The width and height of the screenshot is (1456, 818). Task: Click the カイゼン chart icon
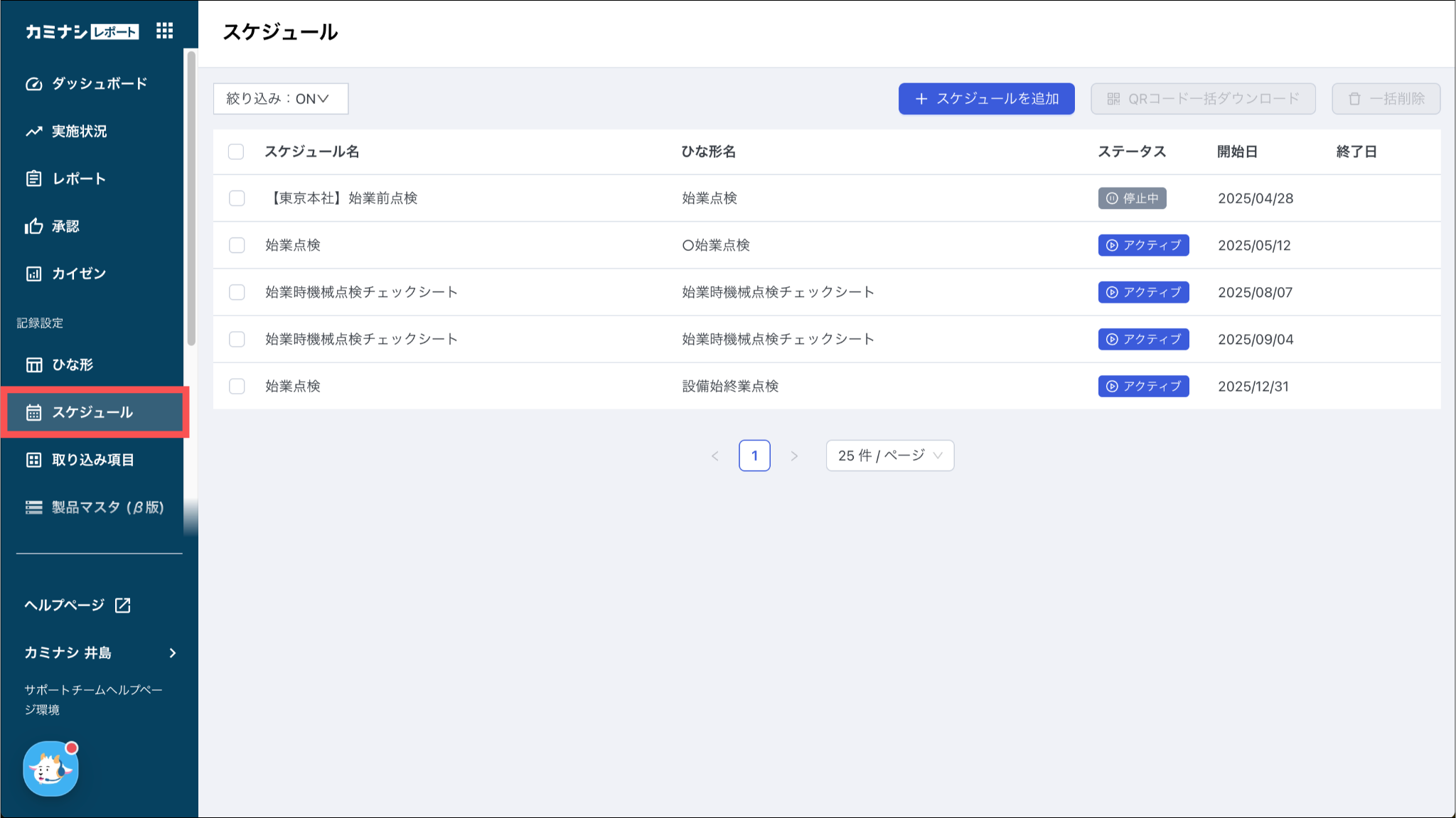(x=33, y=274)
